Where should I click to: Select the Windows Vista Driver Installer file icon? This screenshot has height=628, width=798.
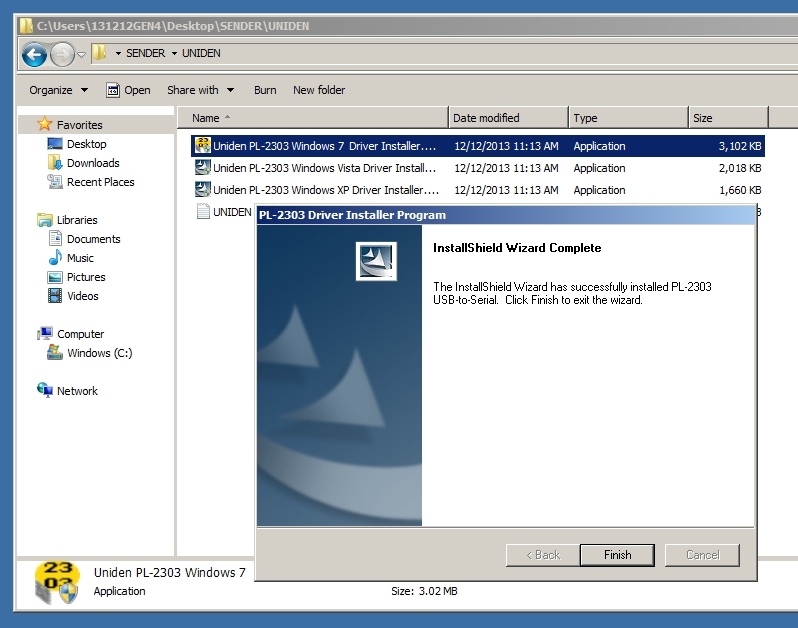[x=202, y=168]
